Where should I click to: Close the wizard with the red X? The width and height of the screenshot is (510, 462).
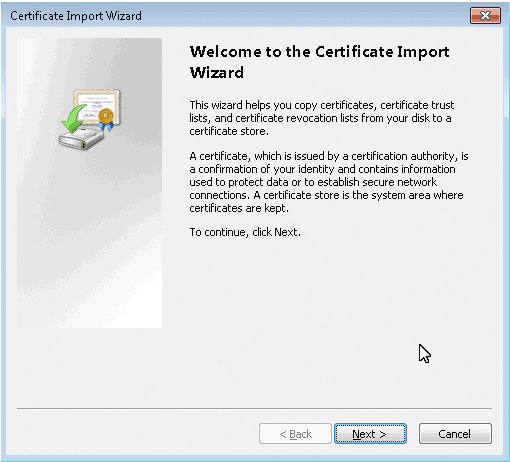tap(485, 15)
